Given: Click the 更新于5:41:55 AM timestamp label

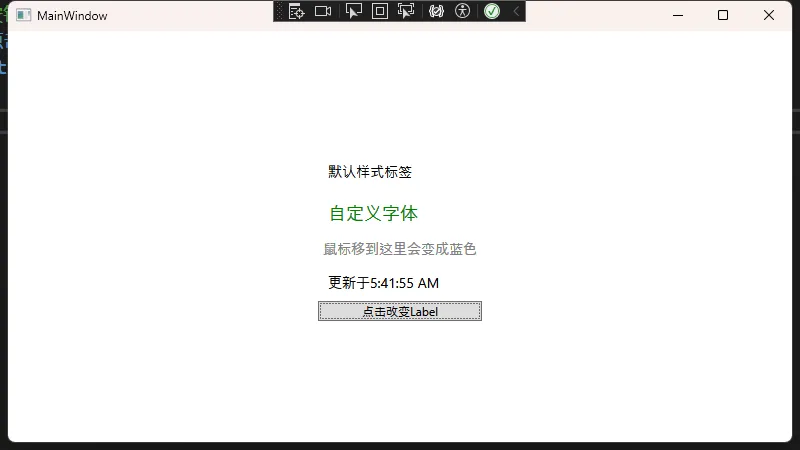Looking at the screenshot, I should pyautogui.click(x=383, y=283).
